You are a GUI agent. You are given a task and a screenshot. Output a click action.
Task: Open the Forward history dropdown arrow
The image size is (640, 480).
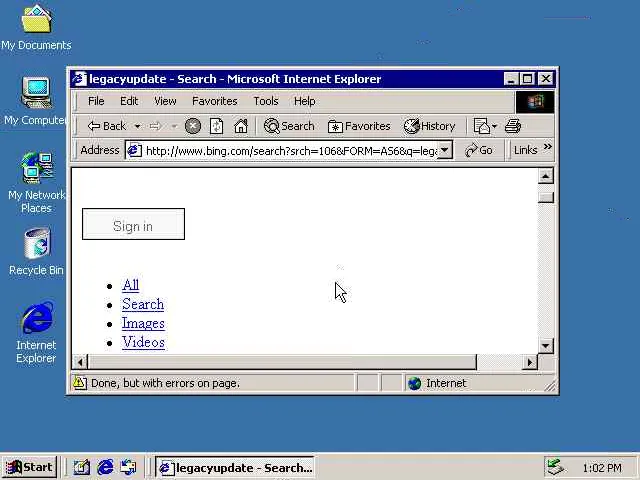point(174,127)
